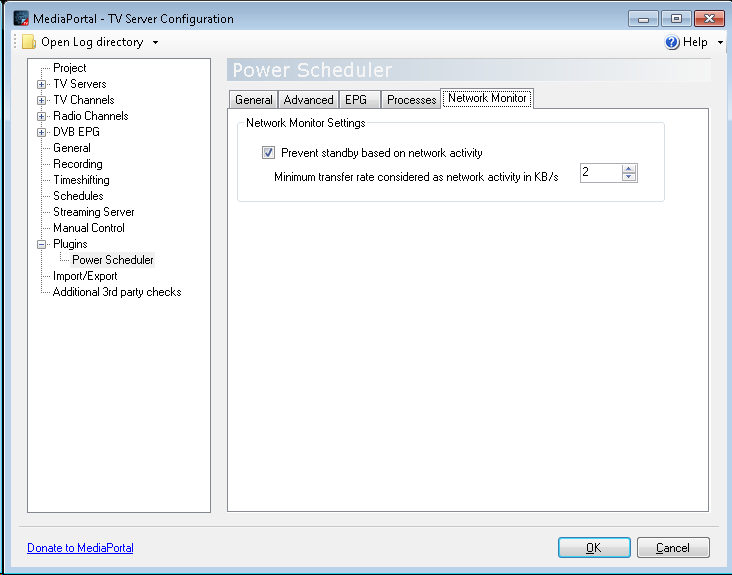Open the Donate to MediaPortal link
Image resolution: width=732 pixels, height=575 pixels.
point(80,547)
